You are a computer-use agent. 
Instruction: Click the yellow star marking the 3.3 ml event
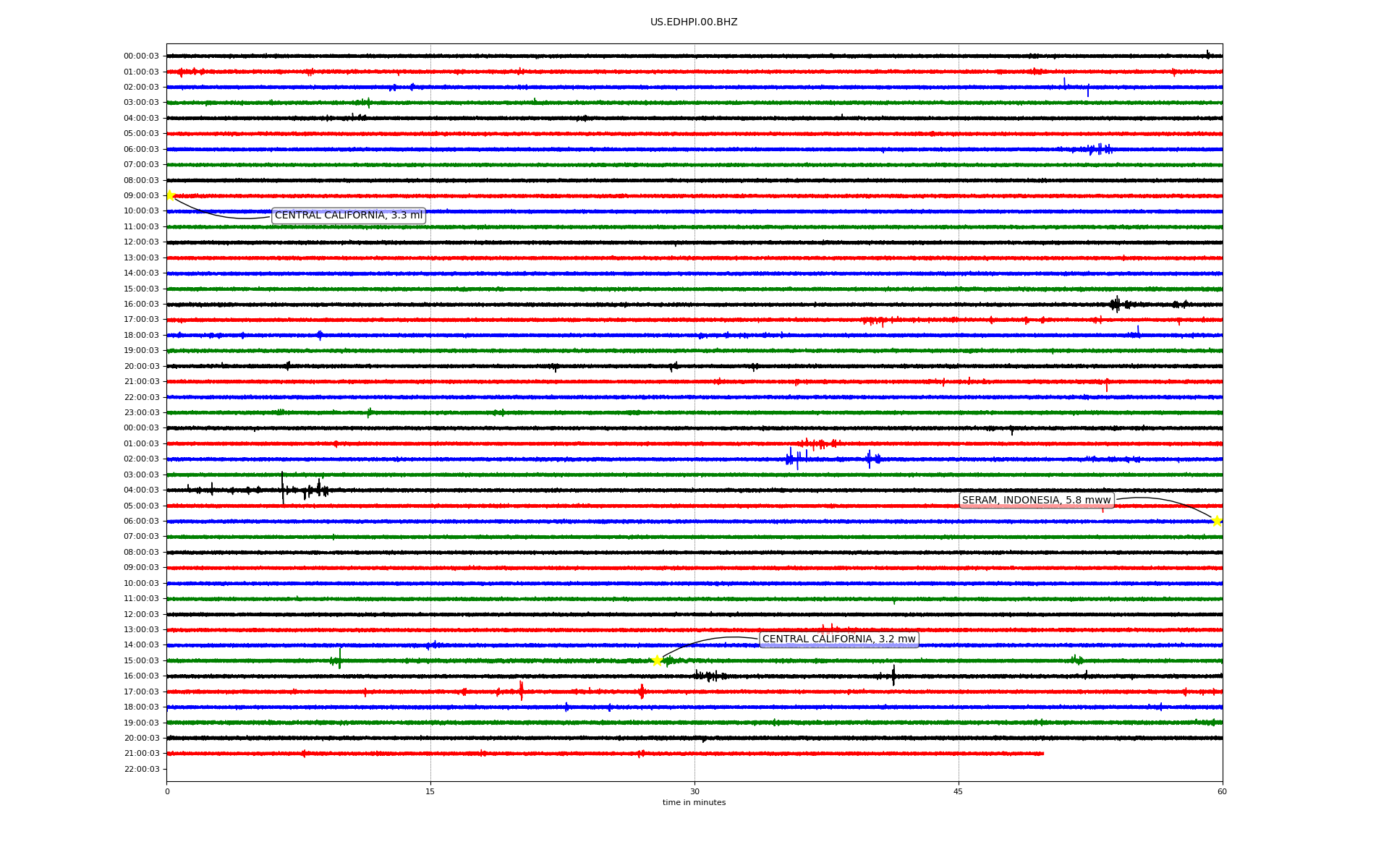[170, 195]
